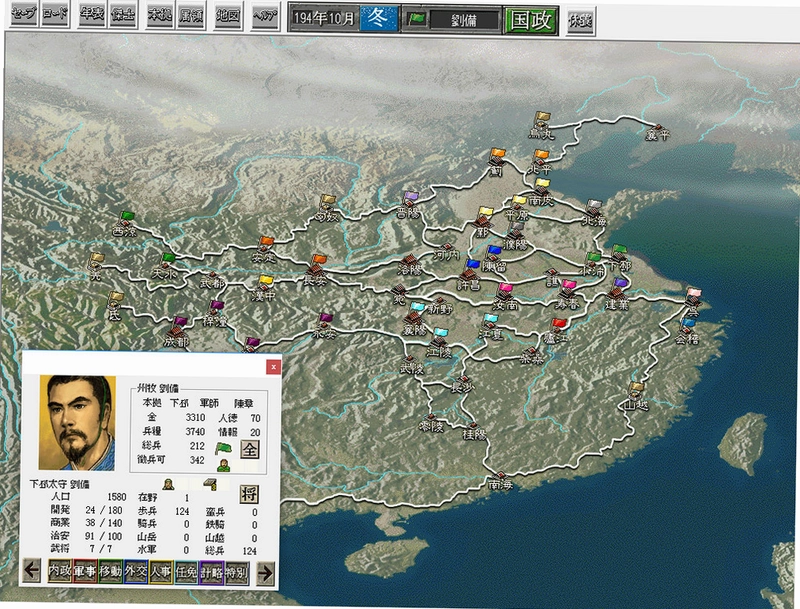Click the officer head icon above 在野

pyautogui.click(x=169, y=484)
